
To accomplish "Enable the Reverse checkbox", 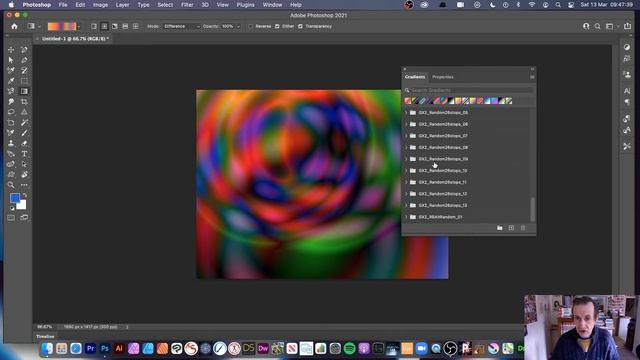I will [251, 26].
